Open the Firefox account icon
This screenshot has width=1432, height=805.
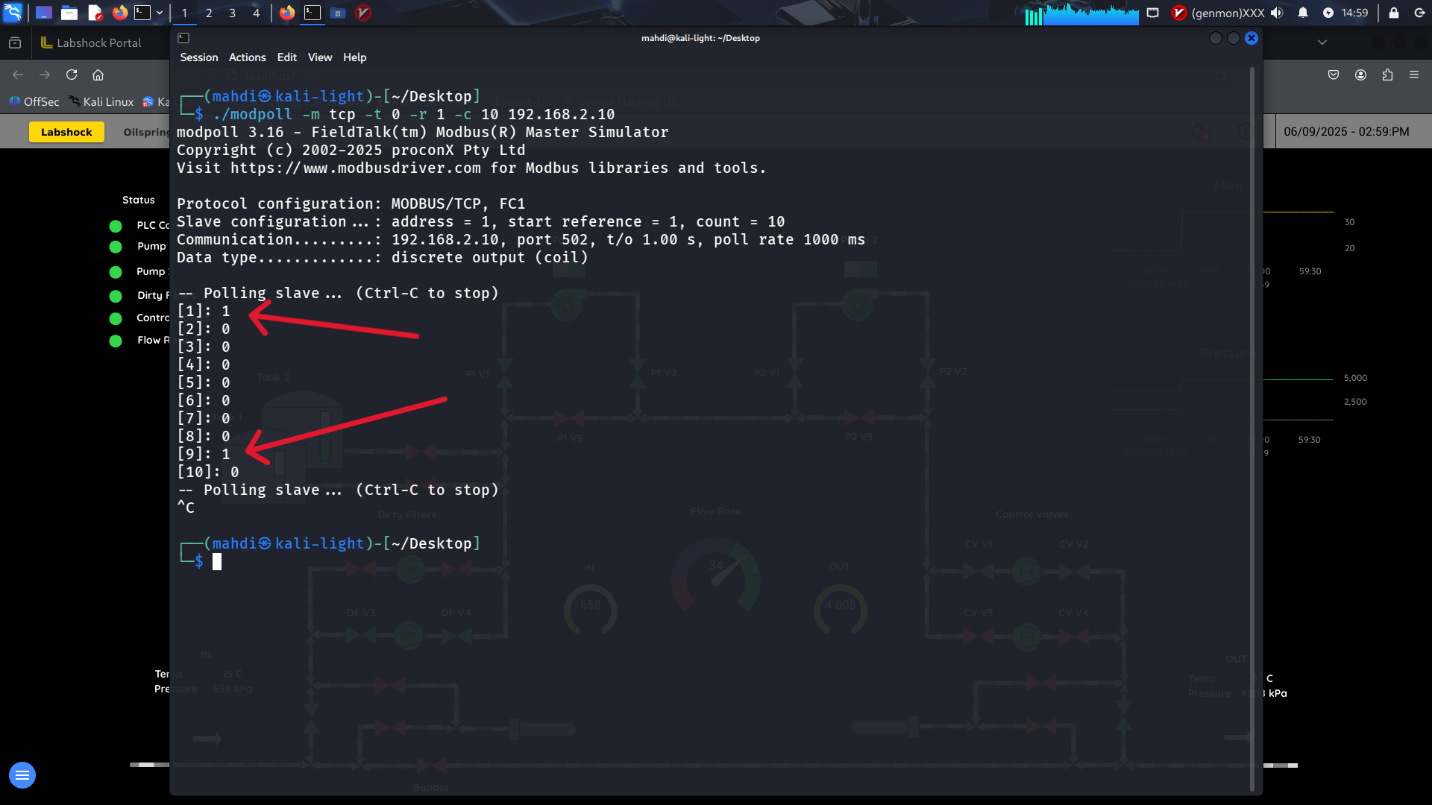pos(1361,75)
